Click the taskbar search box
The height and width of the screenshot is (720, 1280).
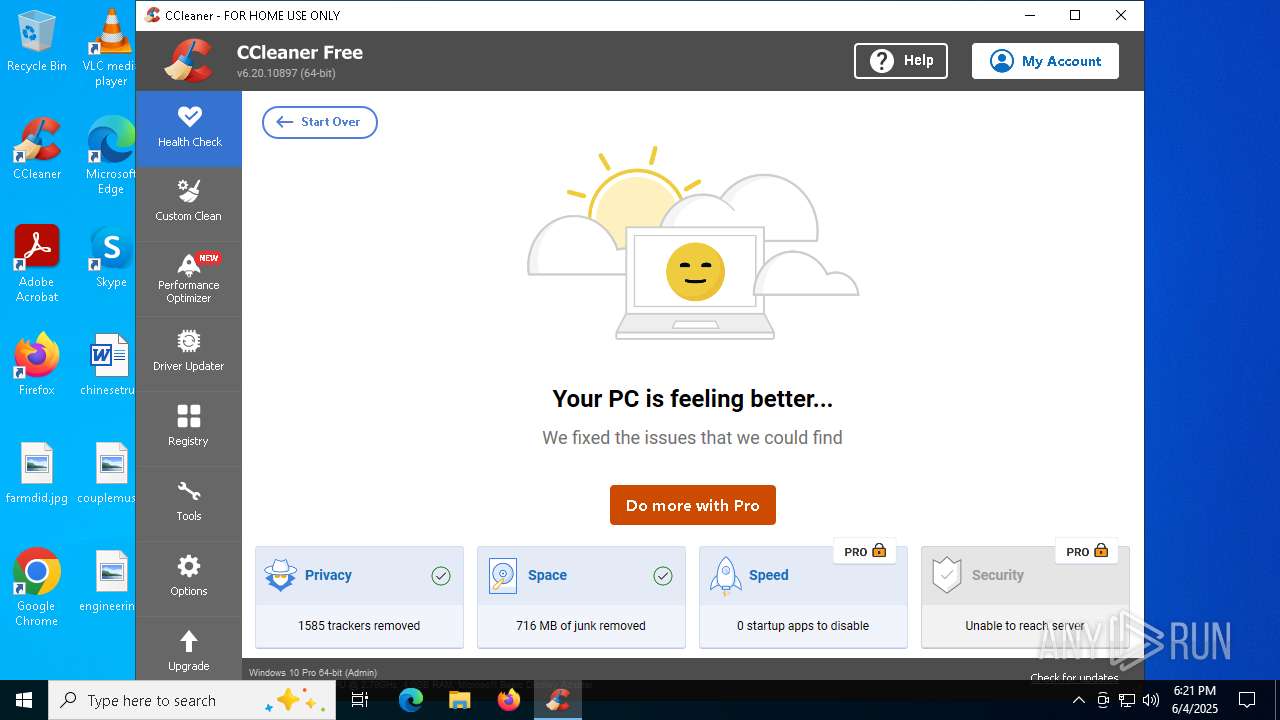click(192, 700)
